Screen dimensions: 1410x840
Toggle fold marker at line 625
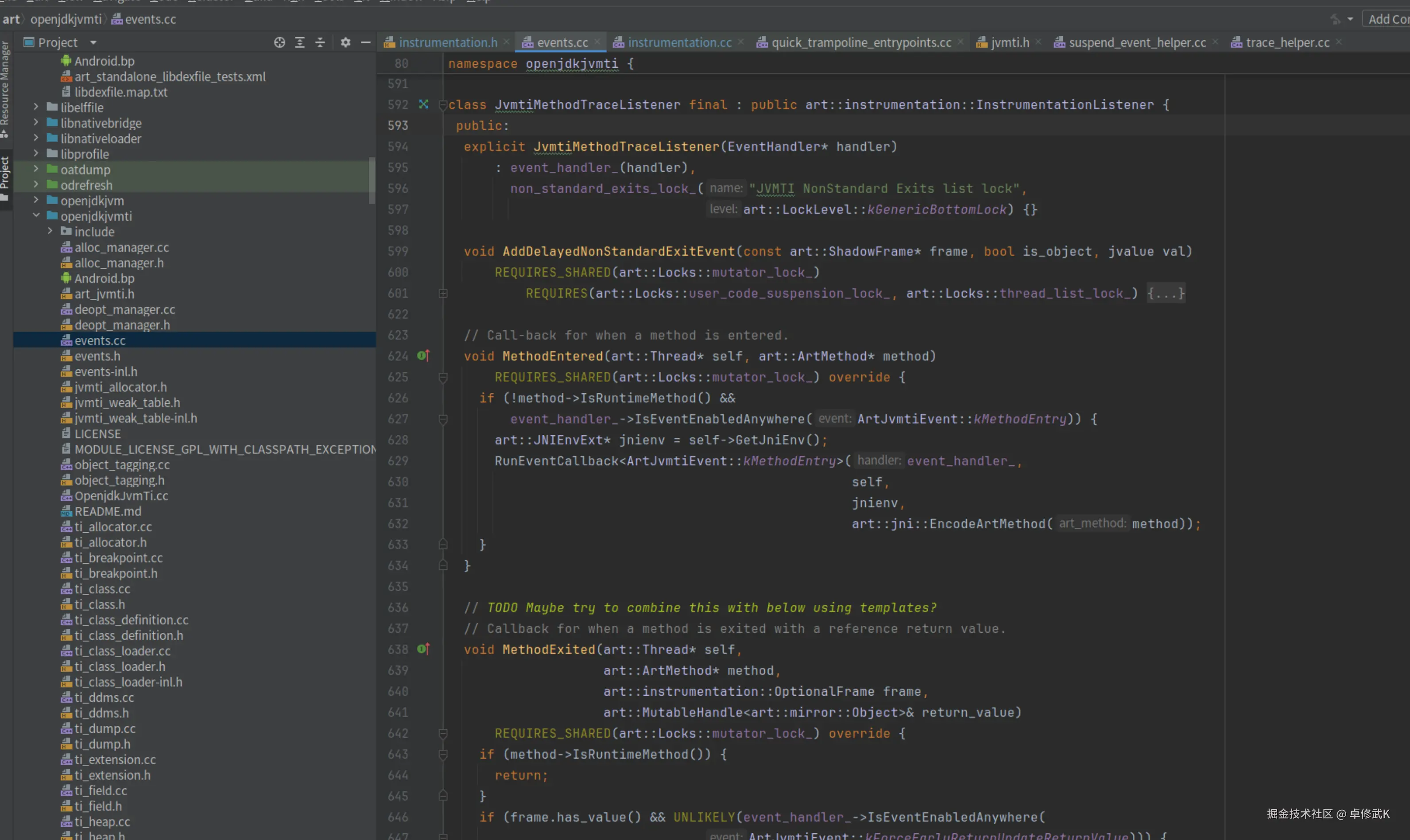click(443, 378)
